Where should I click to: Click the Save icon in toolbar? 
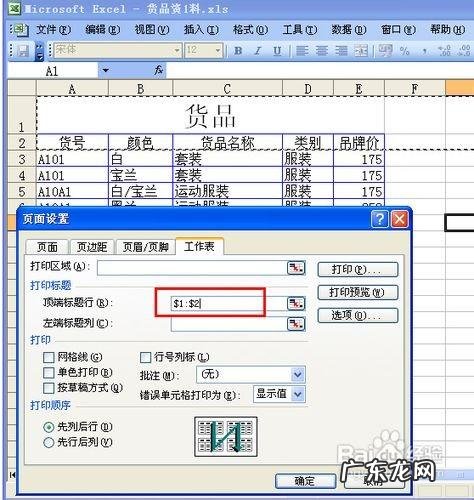pyautogui.click(x=23, y=51)
